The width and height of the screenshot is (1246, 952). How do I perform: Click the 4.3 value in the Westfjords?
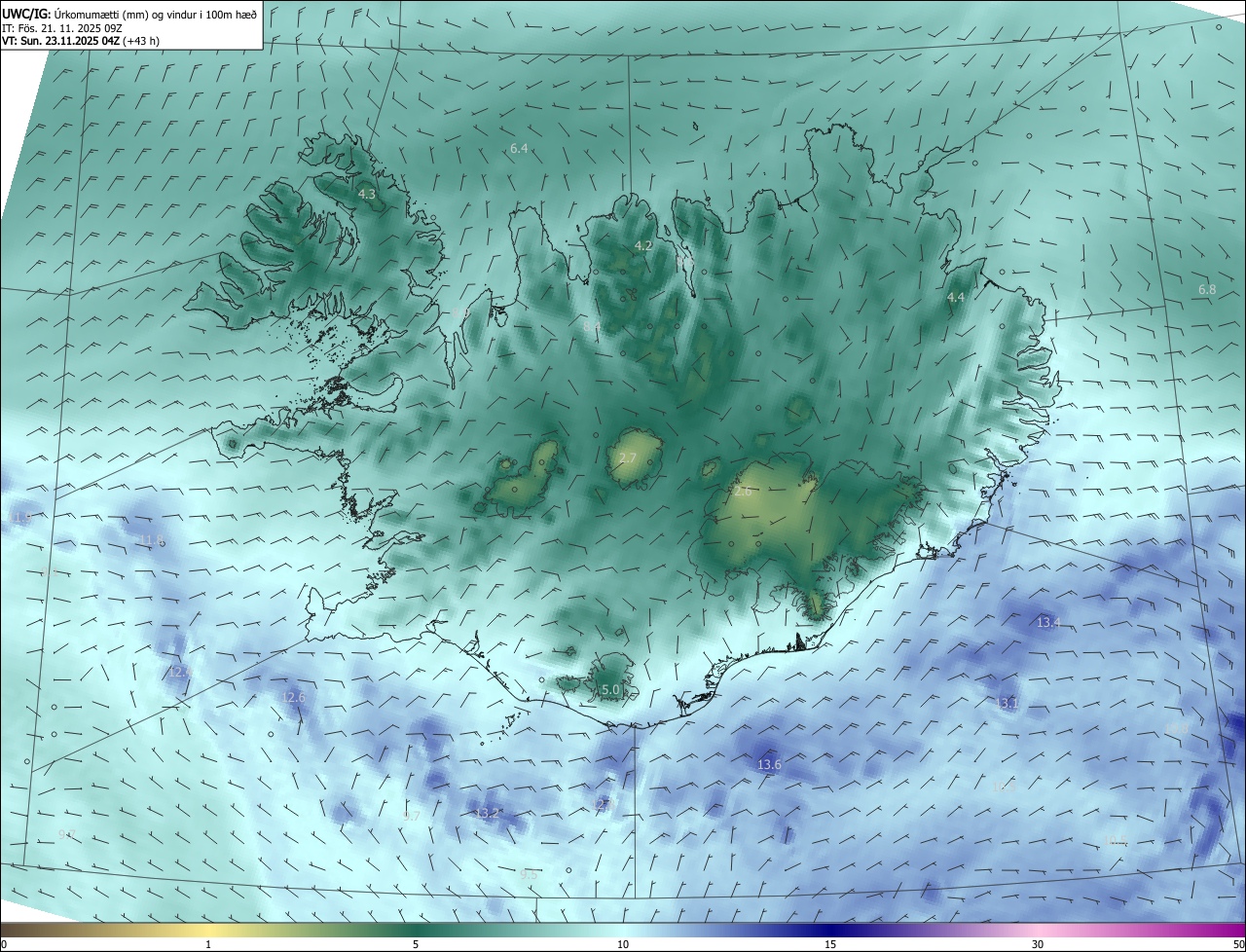pos(367,195)
